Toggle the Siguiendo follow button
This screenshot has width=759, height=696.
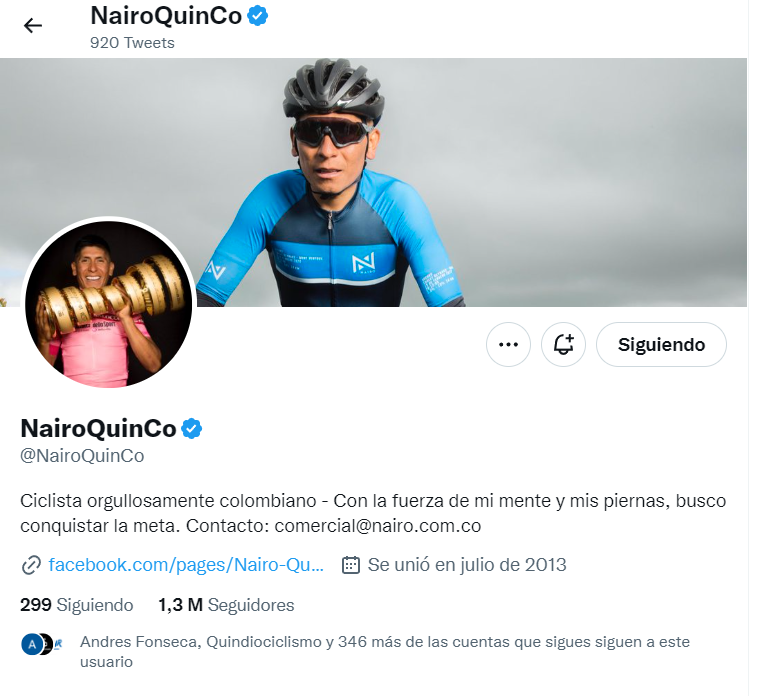coord(661,345)
